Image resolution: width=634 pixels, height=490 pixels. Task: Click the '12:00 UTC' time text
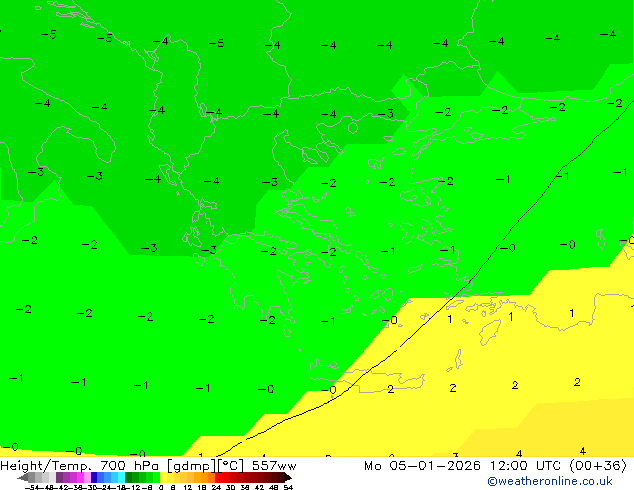pyautogui.click(x=525, y=466)
